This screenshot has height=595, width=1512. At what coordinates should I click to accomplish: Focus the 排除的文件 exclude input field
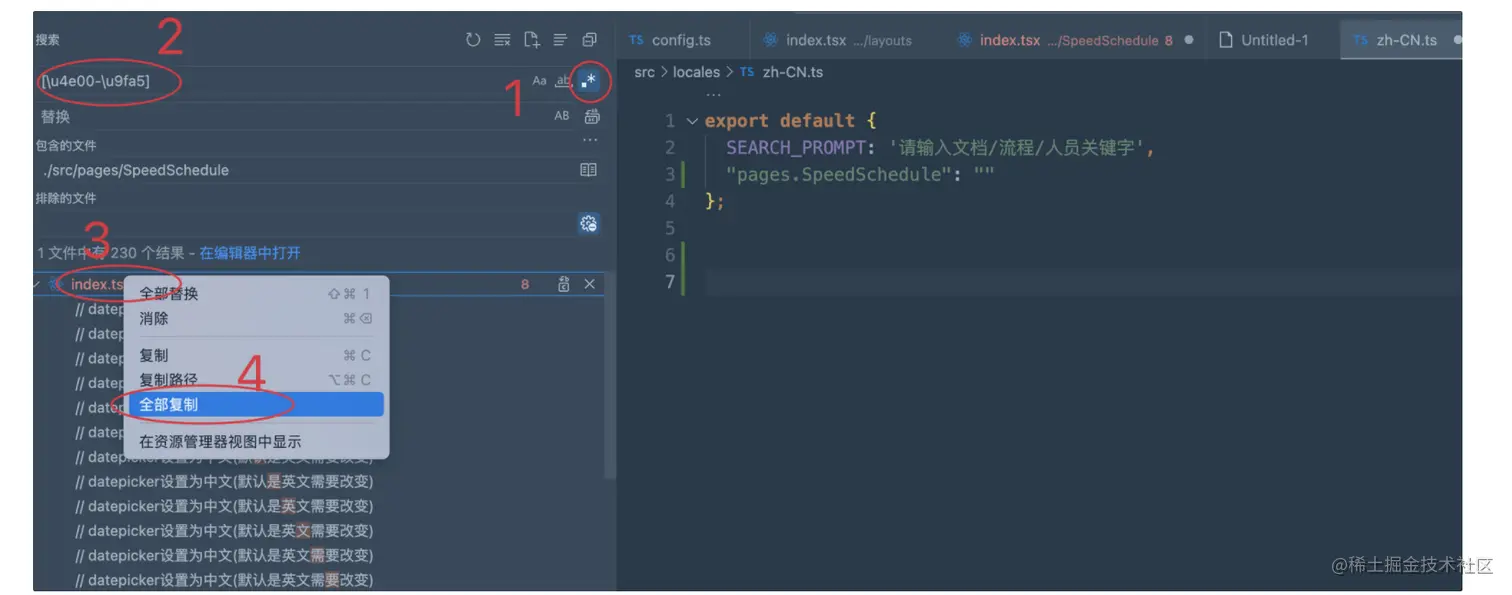(x=306, y=224)
